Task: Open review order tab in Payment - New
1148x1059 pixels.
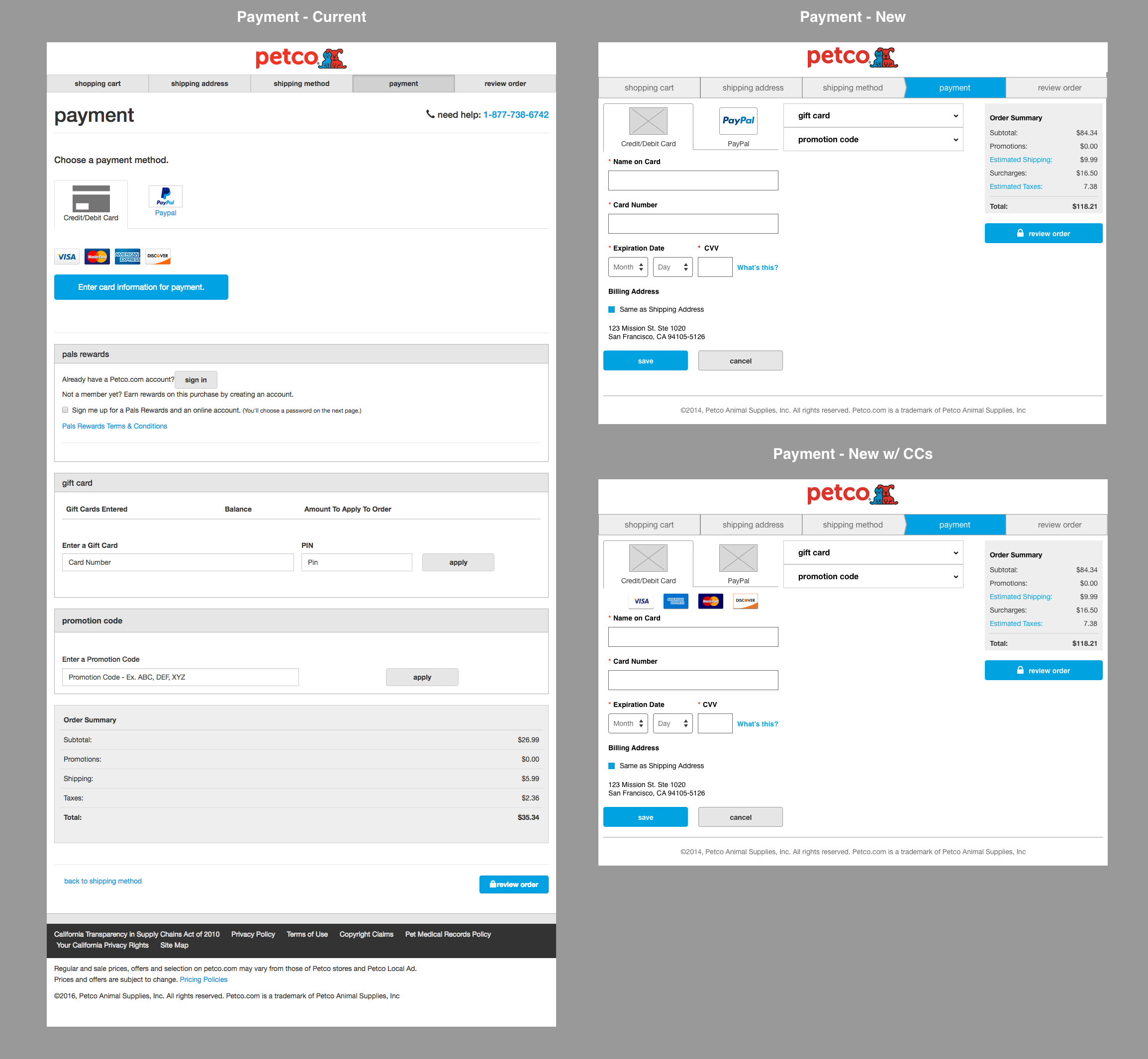Action: [x=1059, y=88]
